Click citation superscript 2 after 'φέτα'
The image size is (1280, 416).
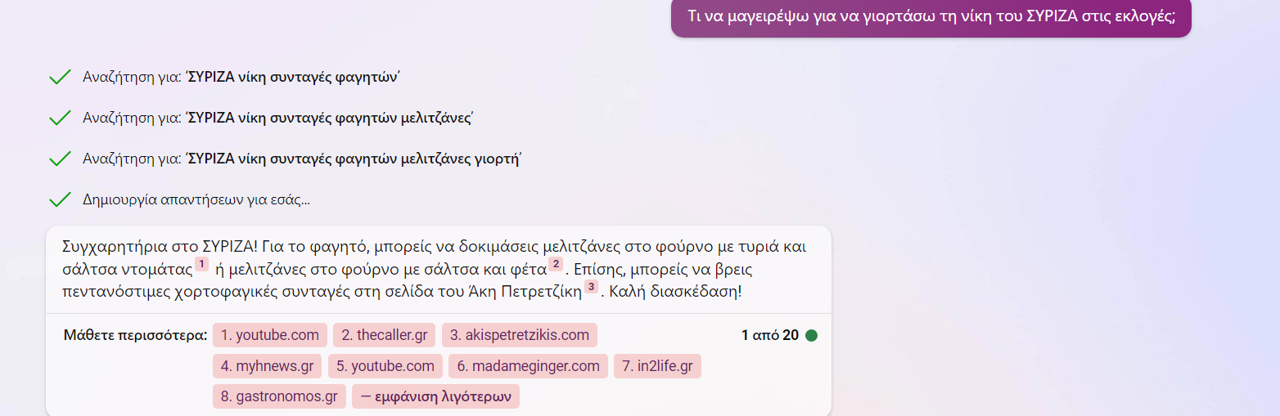point(555,264)
